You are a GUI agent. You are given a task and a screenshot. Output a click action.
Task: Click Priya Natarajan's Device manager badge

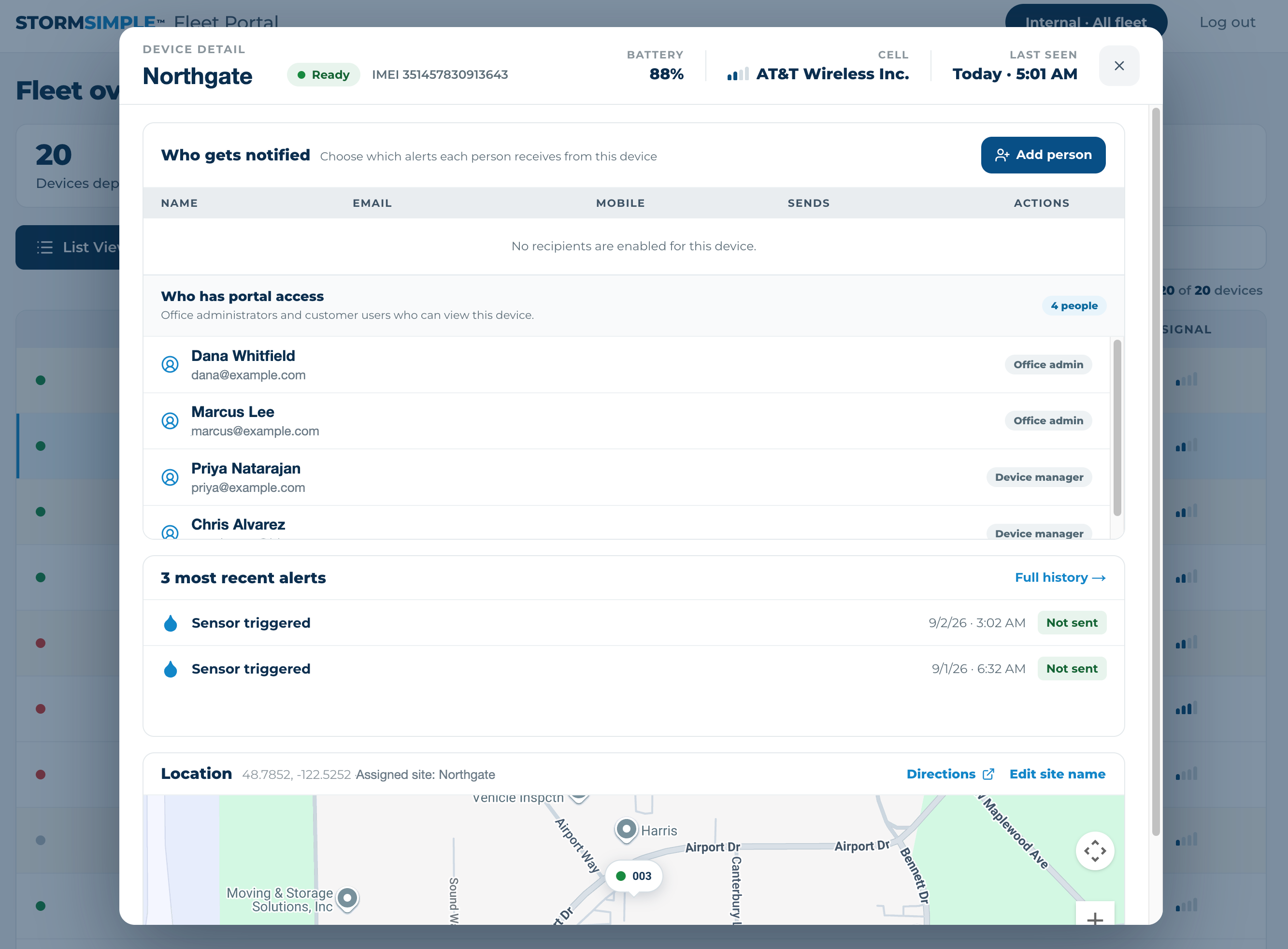[x=1039, y=477]
